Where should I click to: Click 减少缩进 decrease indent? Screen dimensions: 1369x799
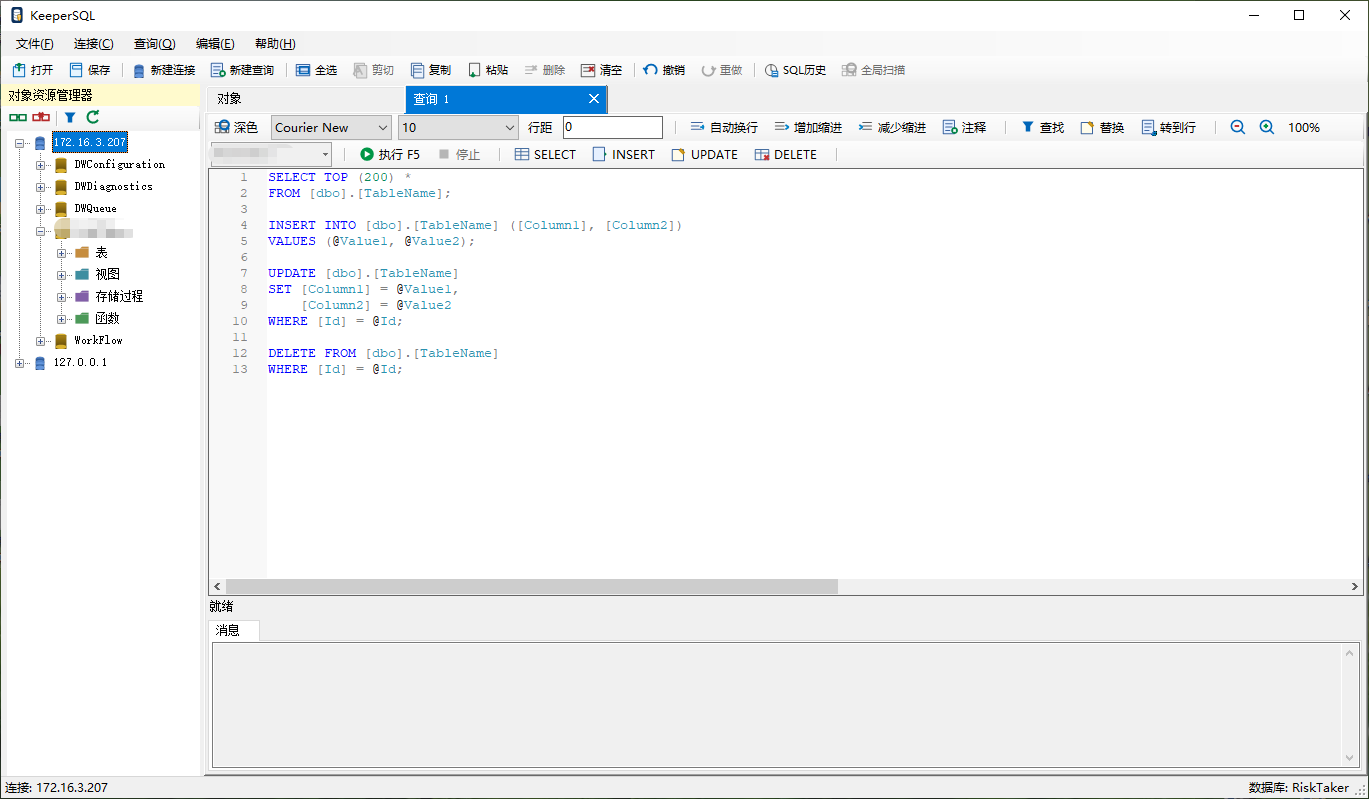click(x=892, y=127)
